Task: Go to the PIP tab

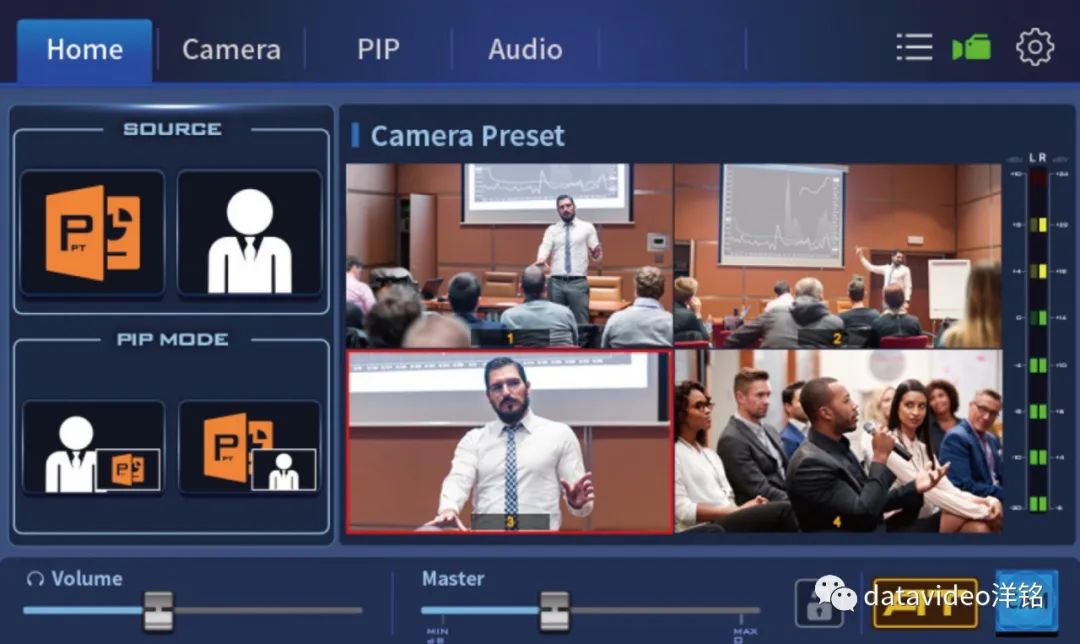Action: coord(378,49)
